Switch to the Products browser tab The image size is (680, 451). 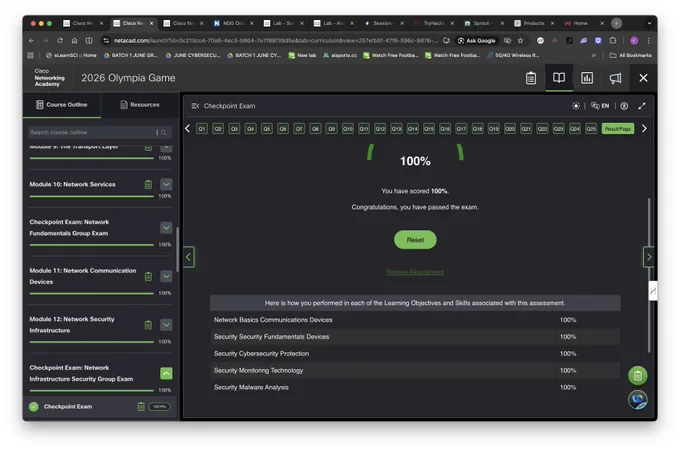click(x=534, y=23)
